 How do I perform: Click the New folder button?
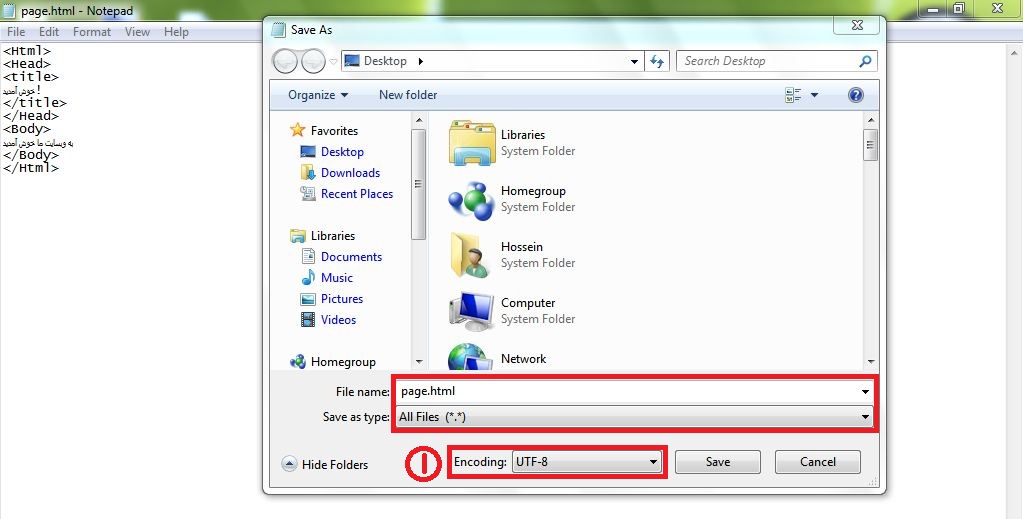(x=408, y=95)
